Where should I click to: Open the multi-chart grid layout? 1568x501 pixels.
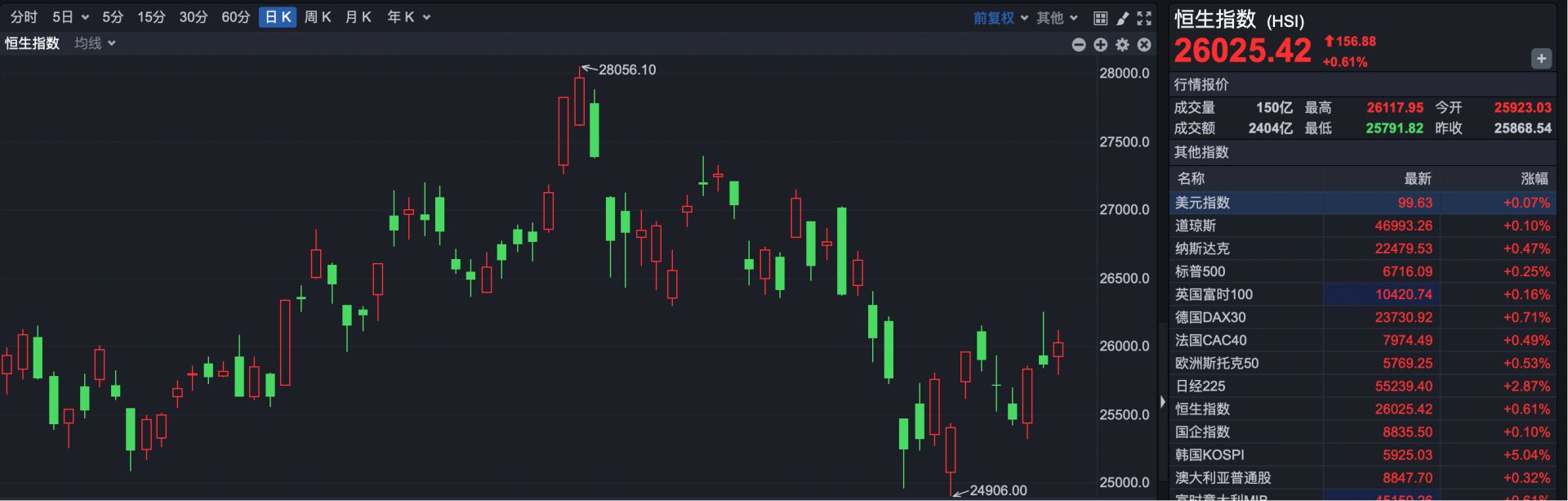(1101, 18)
